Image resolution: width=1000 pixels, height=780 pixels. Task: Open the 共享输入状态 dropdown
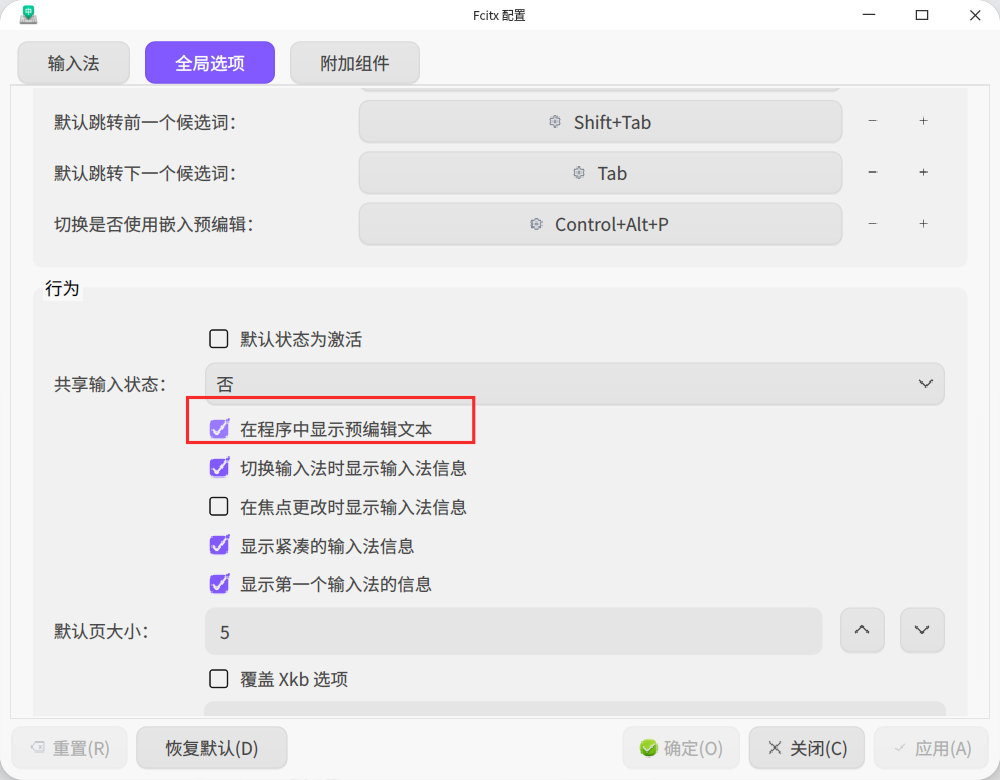574,384
